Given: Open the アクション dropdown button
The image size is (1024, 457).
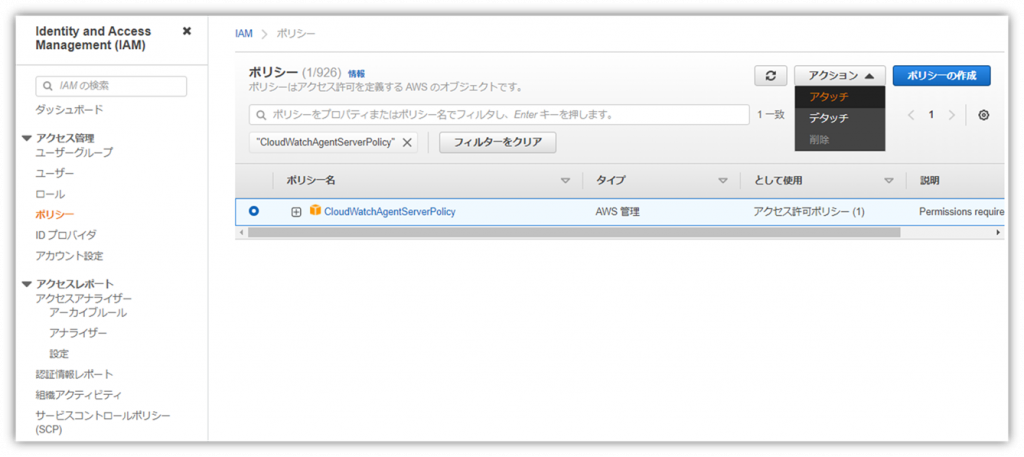Looking at the screenshot, I should point(840,76).
